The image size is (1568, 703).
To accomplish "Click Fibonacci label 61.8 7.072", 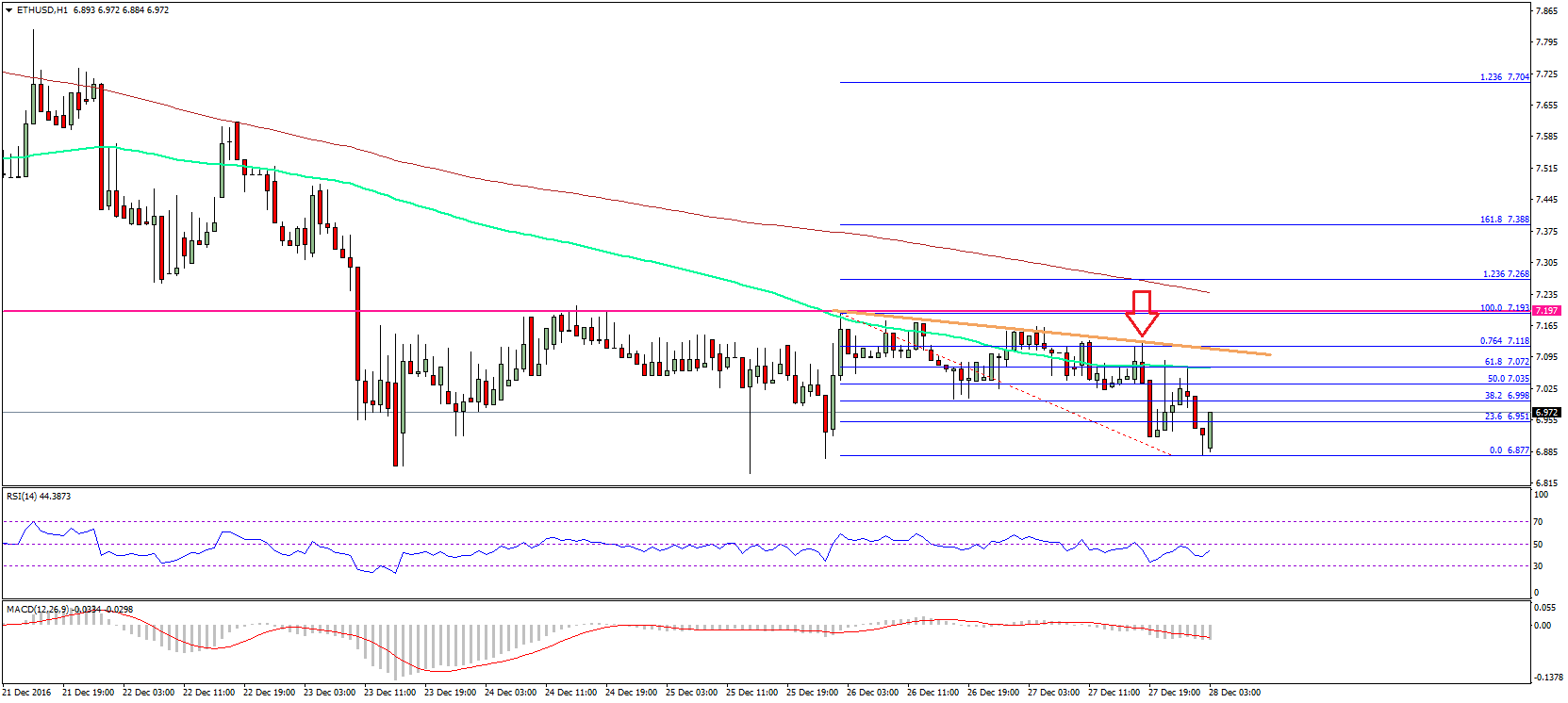I will [1507, 362].
